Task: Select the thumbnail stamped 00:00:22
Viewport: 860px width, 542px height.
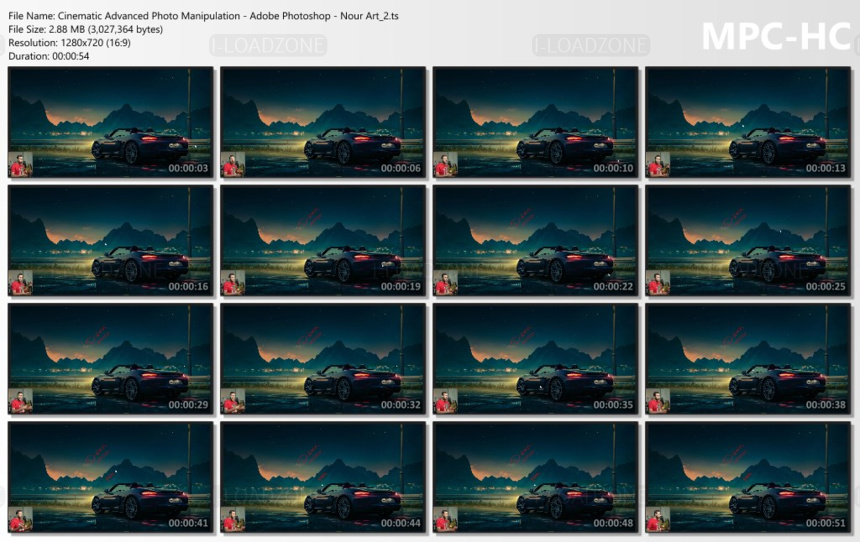Action: coord(535,241)
